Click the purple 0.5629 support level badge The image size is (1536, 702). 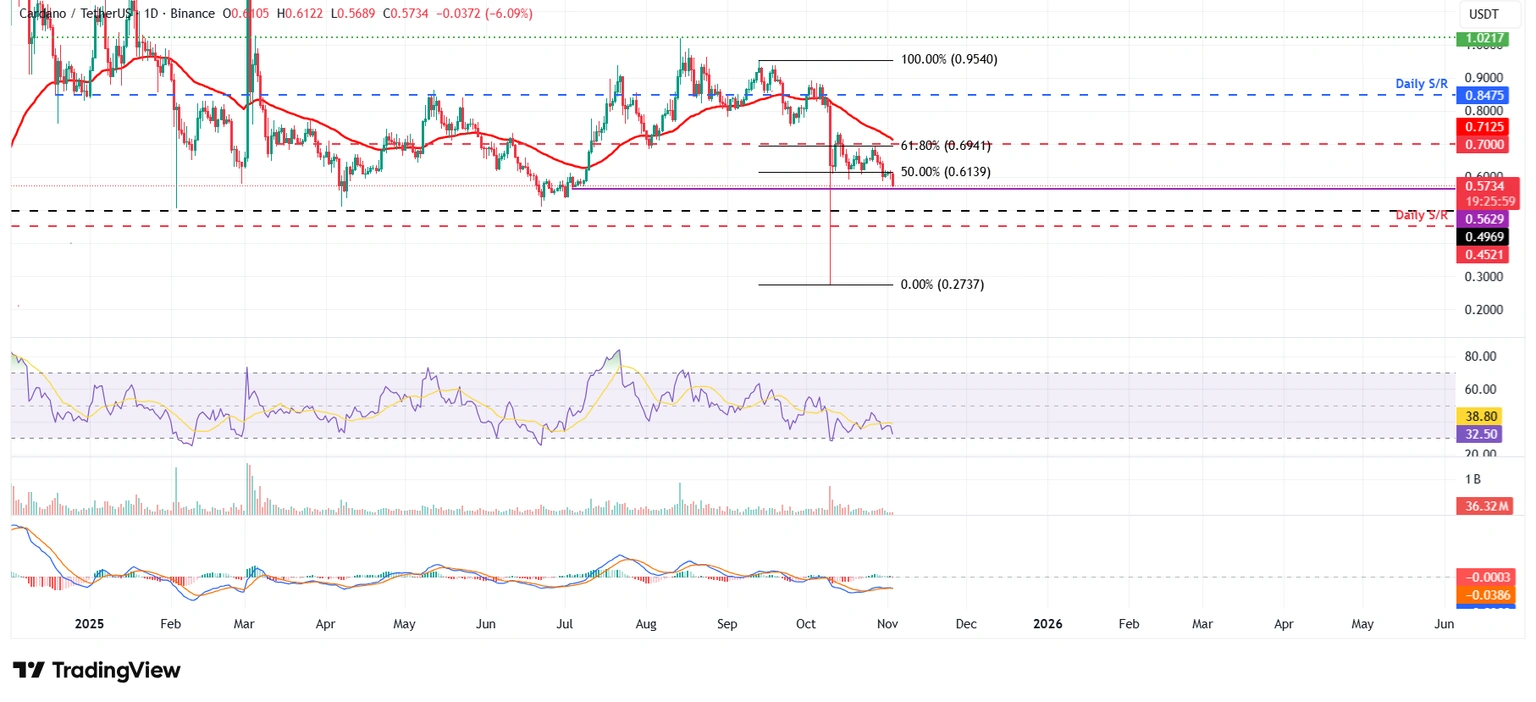tap(1484, 219)
